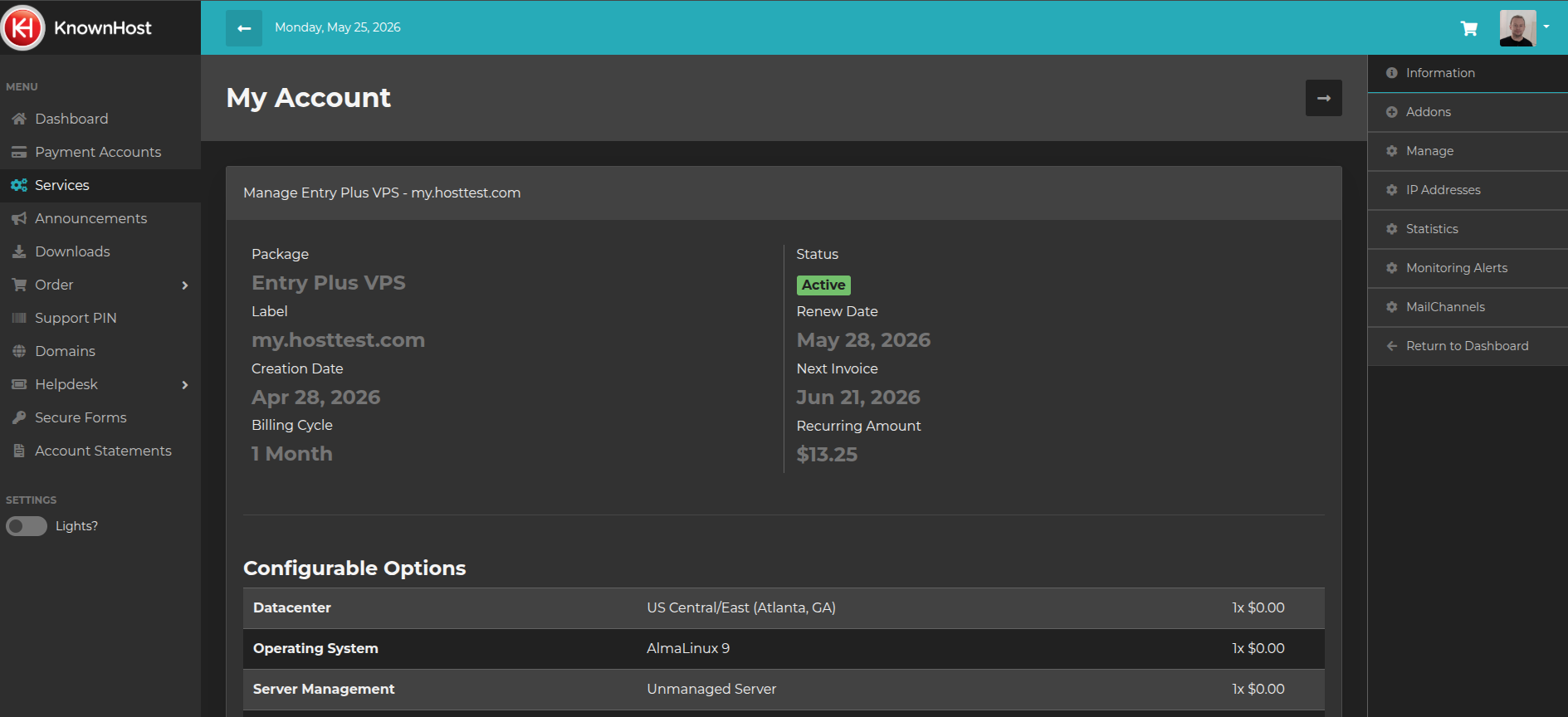This screenshot has width=1568, height=717.
Task: Click the Information info icon
Action: tap(1392, 73)
